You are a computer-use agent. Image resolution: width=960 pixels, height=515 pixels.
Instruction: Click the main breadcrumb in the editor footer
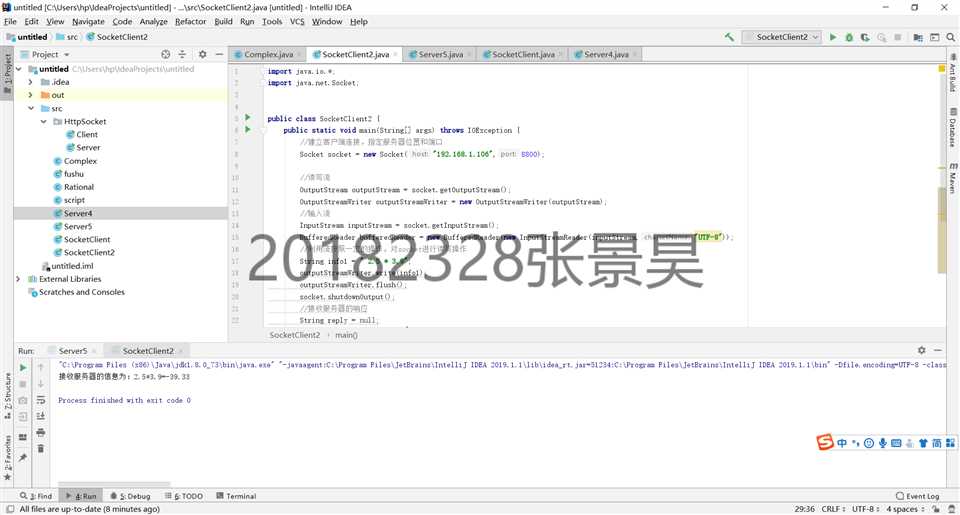click(346, 335)
